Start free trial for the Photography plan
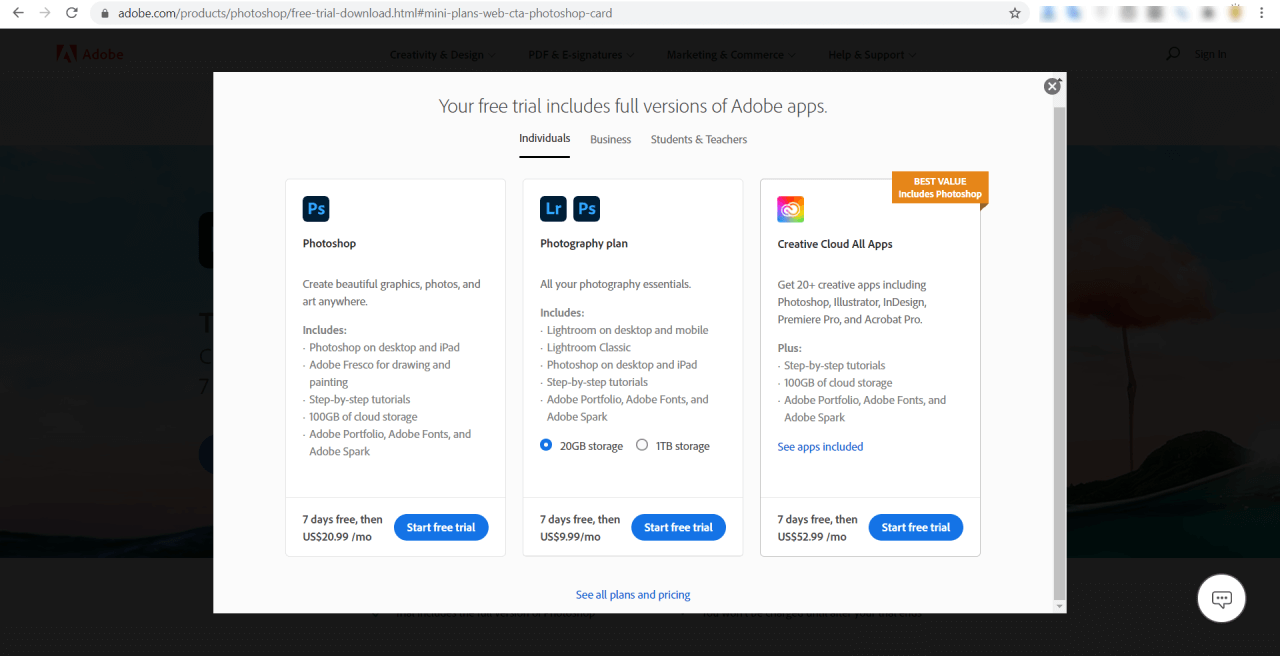 click(678, 527)
